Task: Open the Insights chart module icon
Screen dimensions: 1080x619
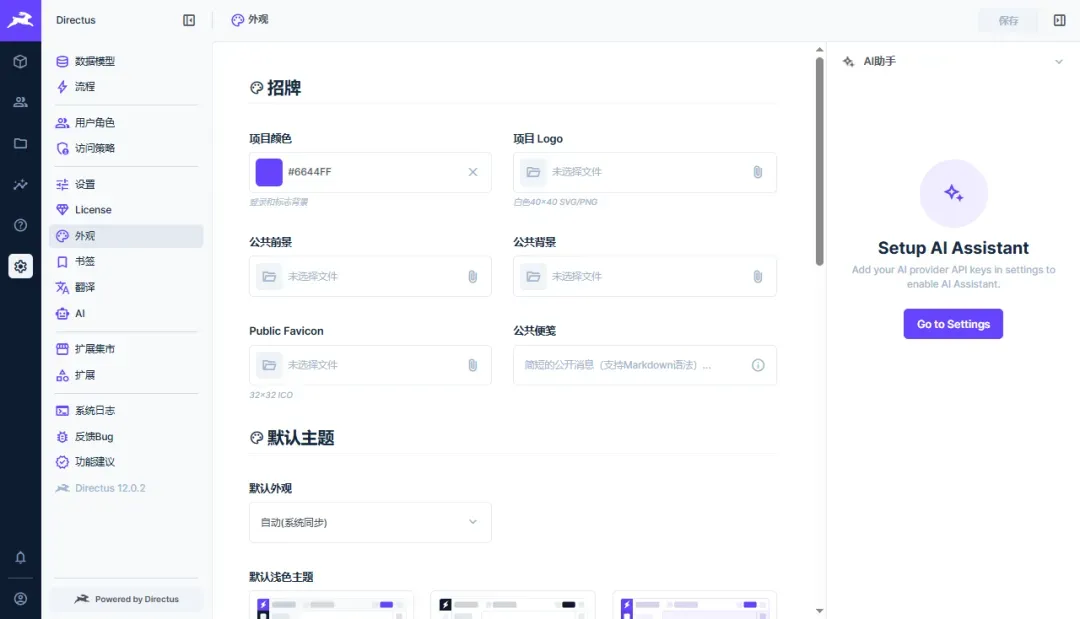Action: click(x=21, y=184)
